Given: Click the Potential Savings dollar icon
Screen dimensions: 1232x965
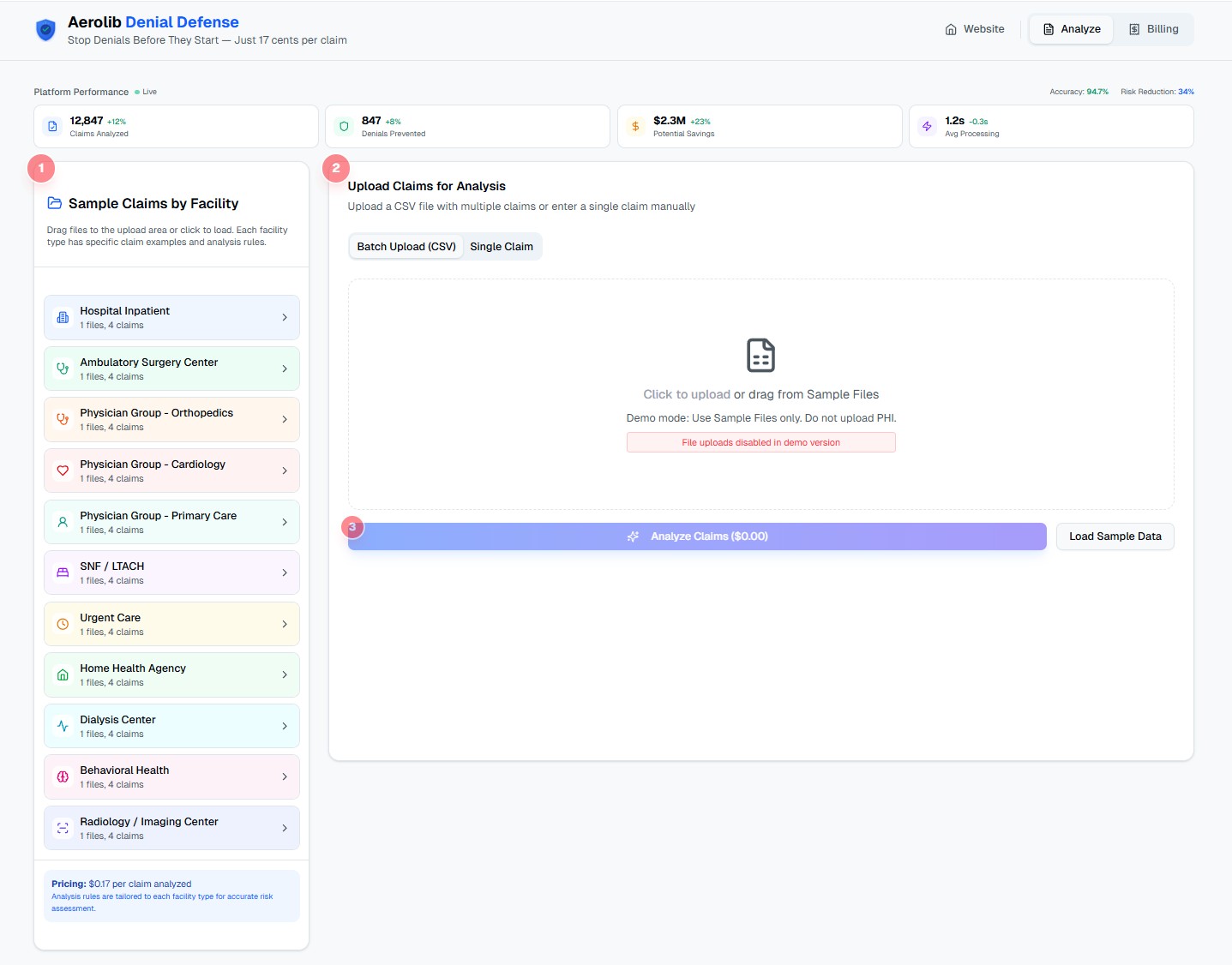Looking at the screenshot, I should click(635, 126).
